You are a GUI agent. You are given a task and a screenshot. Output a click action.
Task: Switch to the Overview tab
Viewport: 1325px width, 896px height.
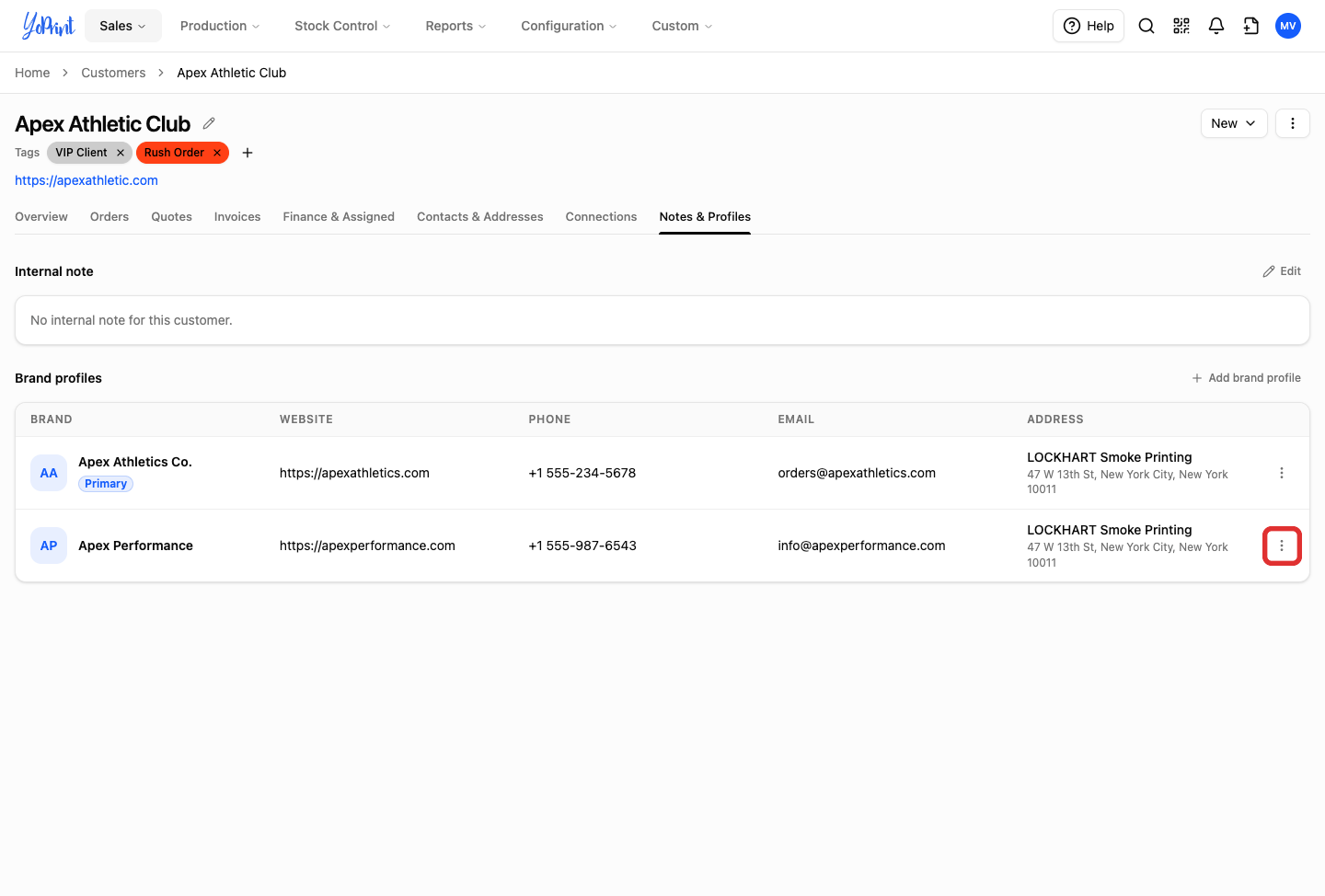(41, 217)
